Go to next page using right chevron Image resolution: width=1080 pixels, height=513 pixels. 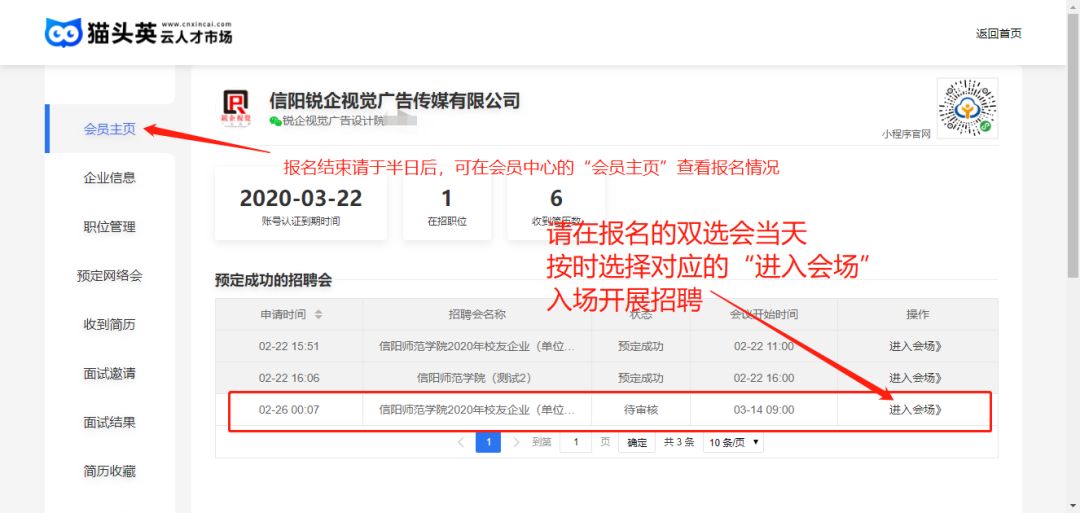(516, 442)
